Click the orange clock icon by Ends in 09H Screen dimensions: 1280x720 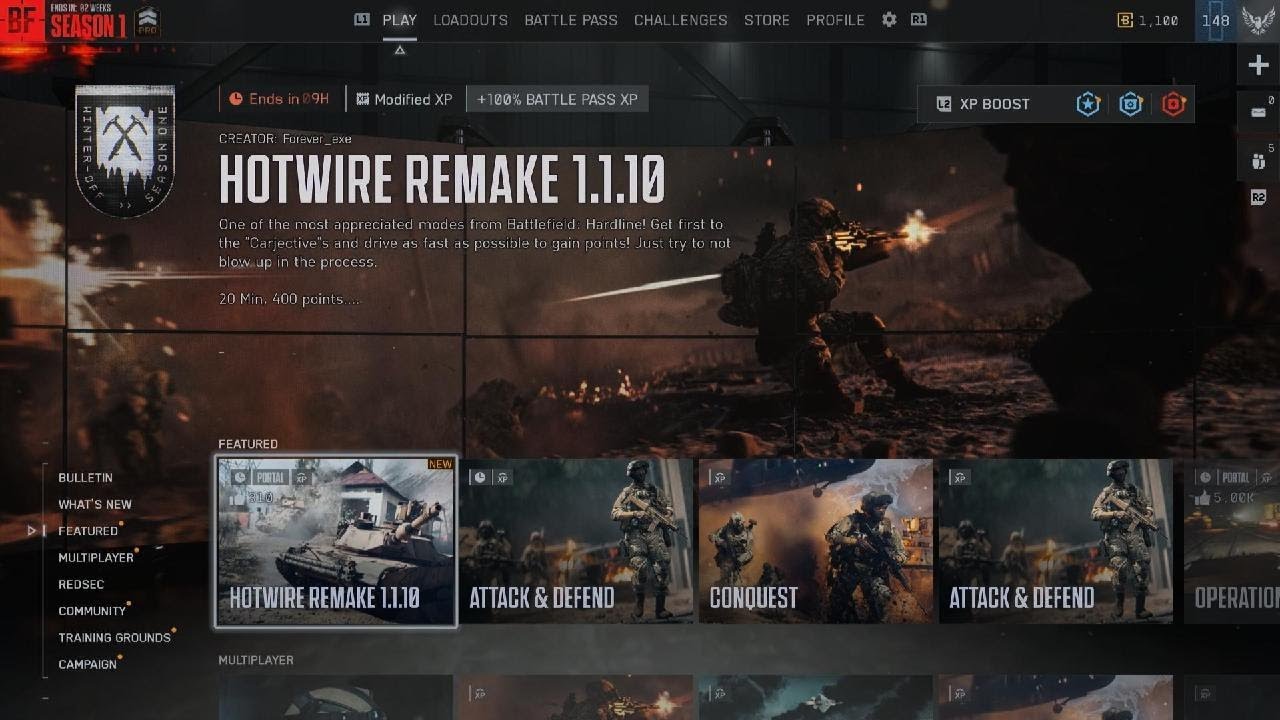(x=236, y=99)
